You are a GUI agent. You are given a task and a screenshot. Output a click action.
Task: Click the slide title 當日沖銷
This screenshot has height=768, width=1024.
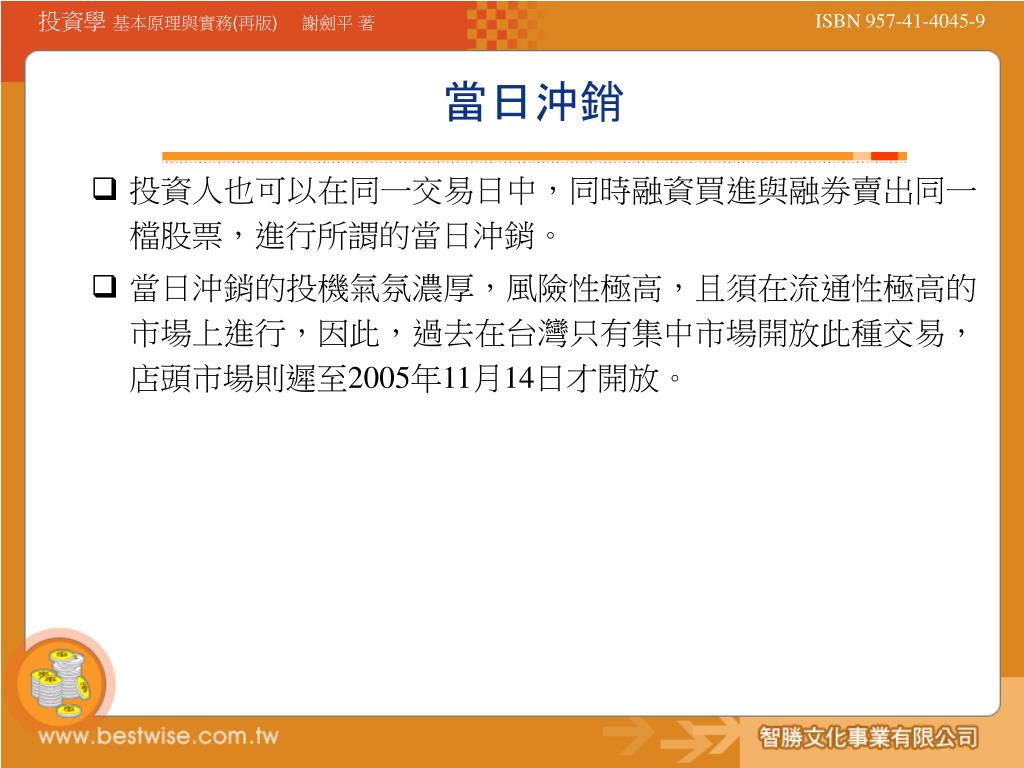pos(534,103)
